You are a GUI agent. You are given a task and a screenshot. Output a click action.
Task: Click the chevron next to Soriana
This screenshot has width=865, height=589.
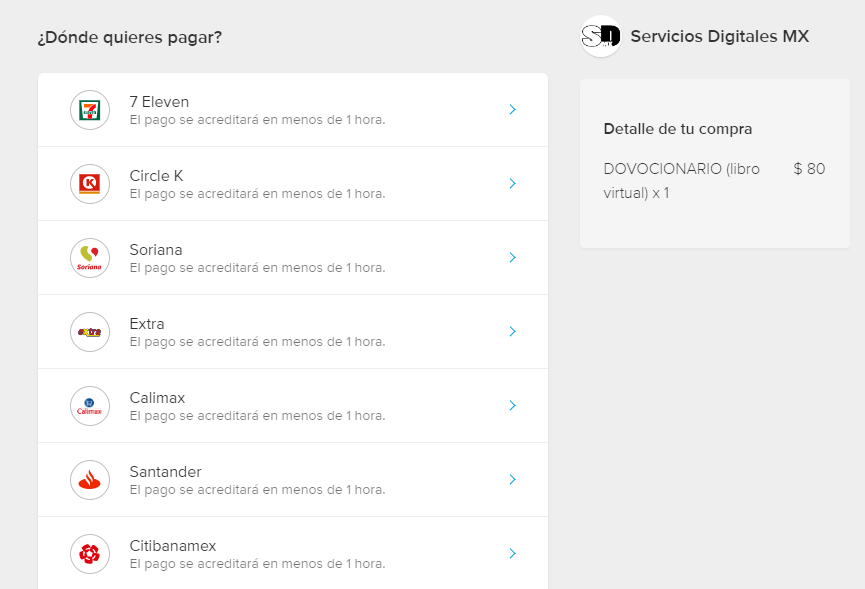click(512, 258)
